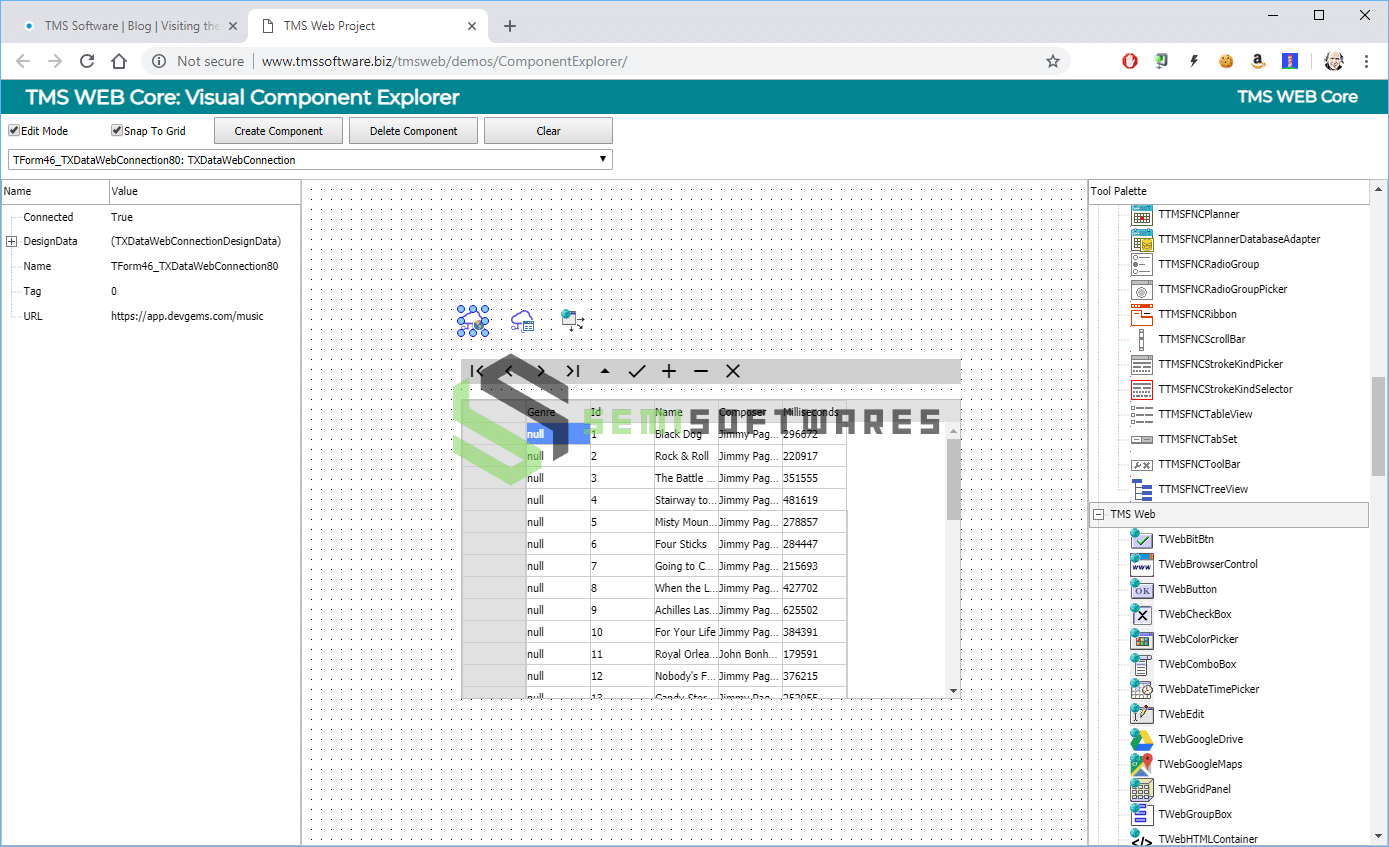Select the TTMSFNCStrokeKindSelector icon
The width and height of the screenshot is (1389, 847).
tap(1141, 390)
